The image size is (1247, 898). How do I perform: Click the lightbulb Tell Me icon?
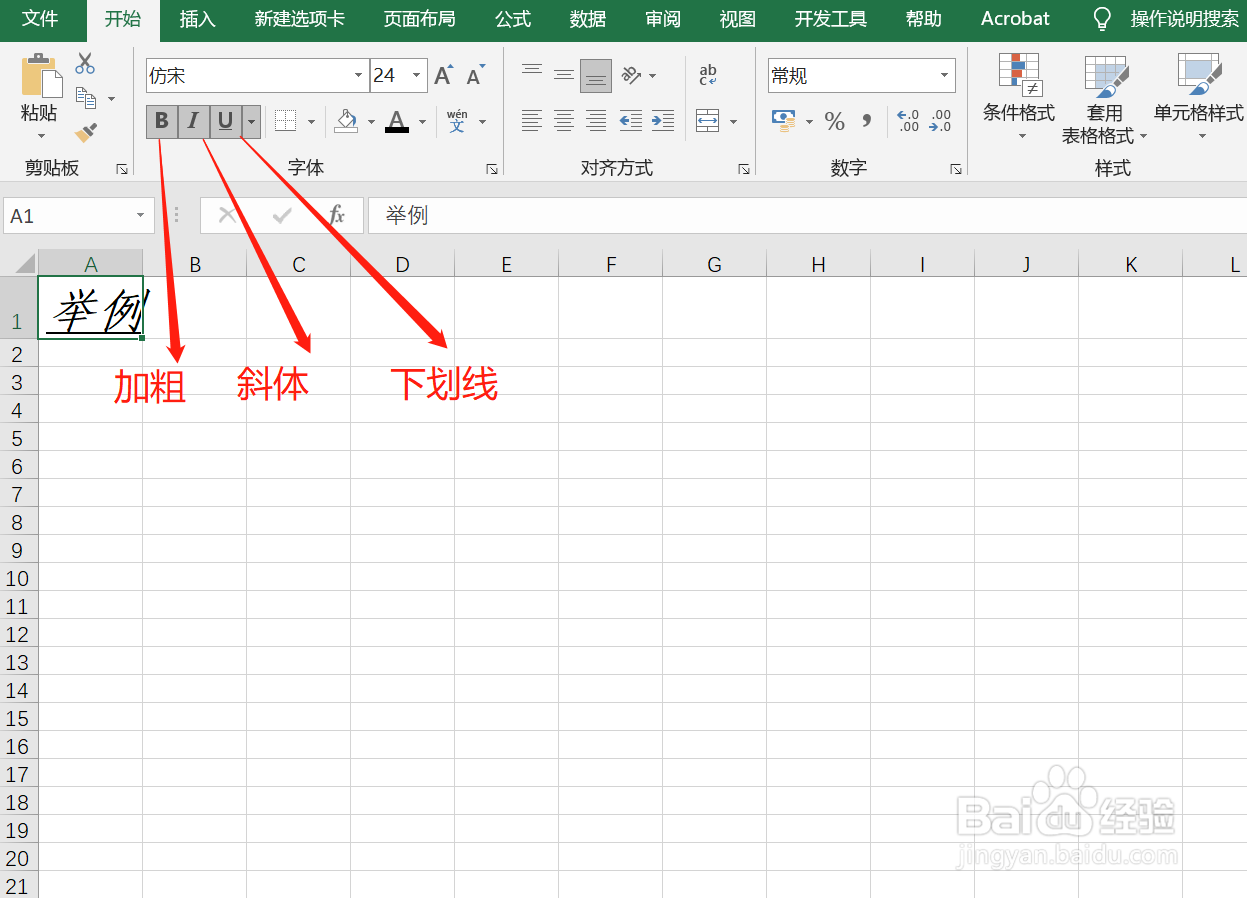tap(1102, 19)
